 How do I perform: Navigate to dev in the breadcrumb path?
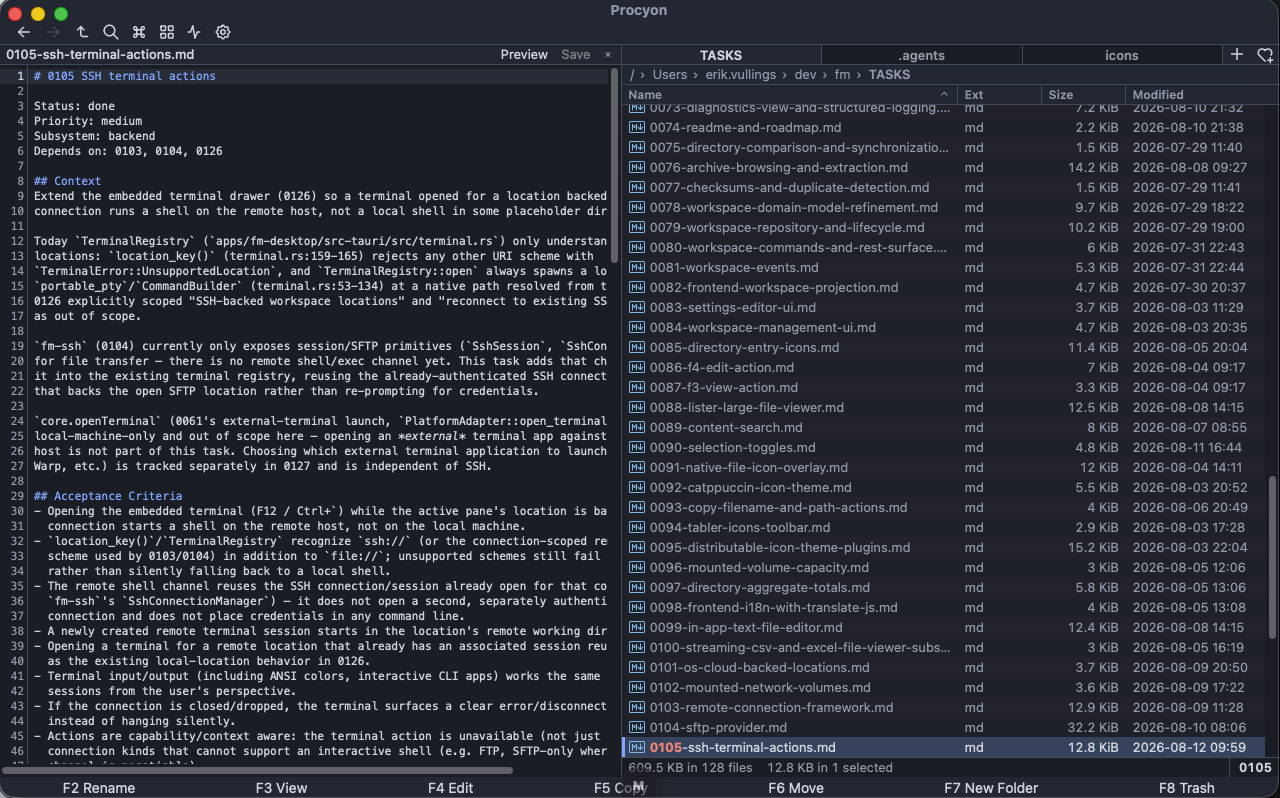coord(806,75)
